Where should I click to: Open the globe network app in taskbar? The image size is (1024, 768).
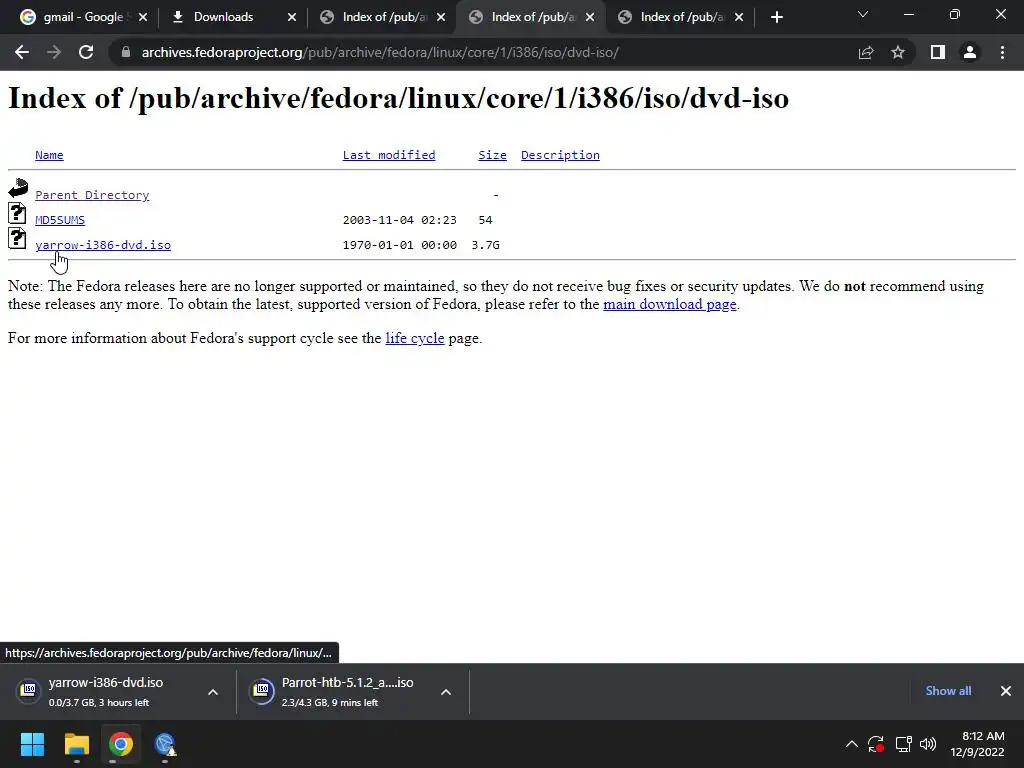[x=165, y=744]
